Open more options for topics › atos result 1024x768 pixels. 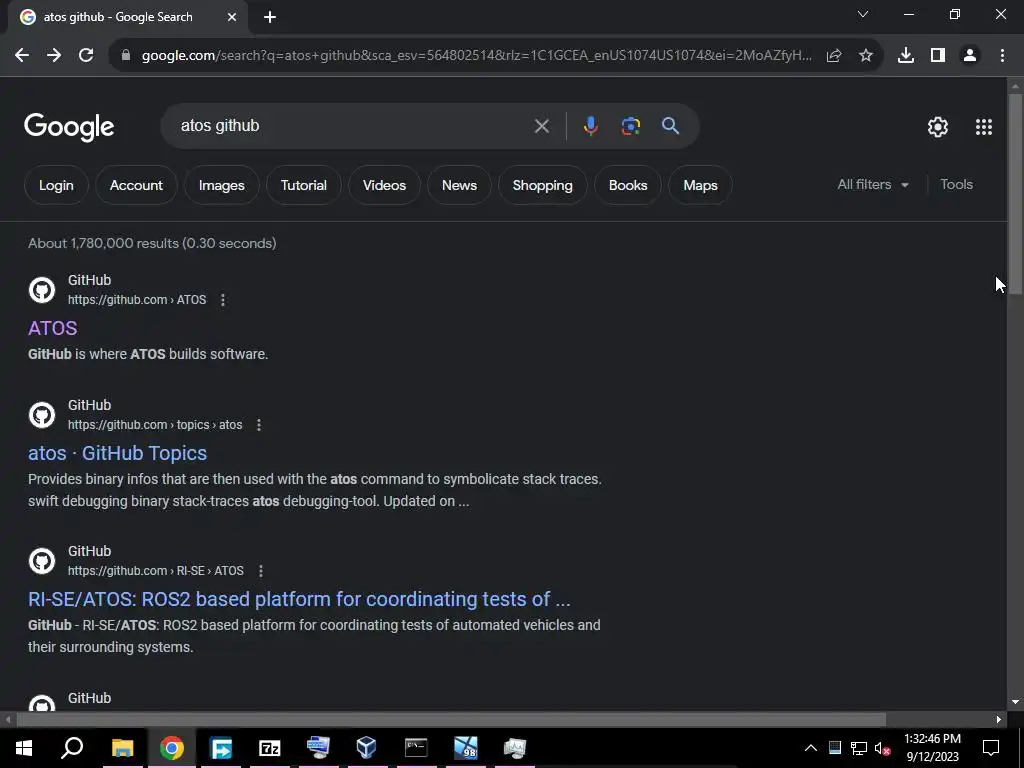[259, 425]
